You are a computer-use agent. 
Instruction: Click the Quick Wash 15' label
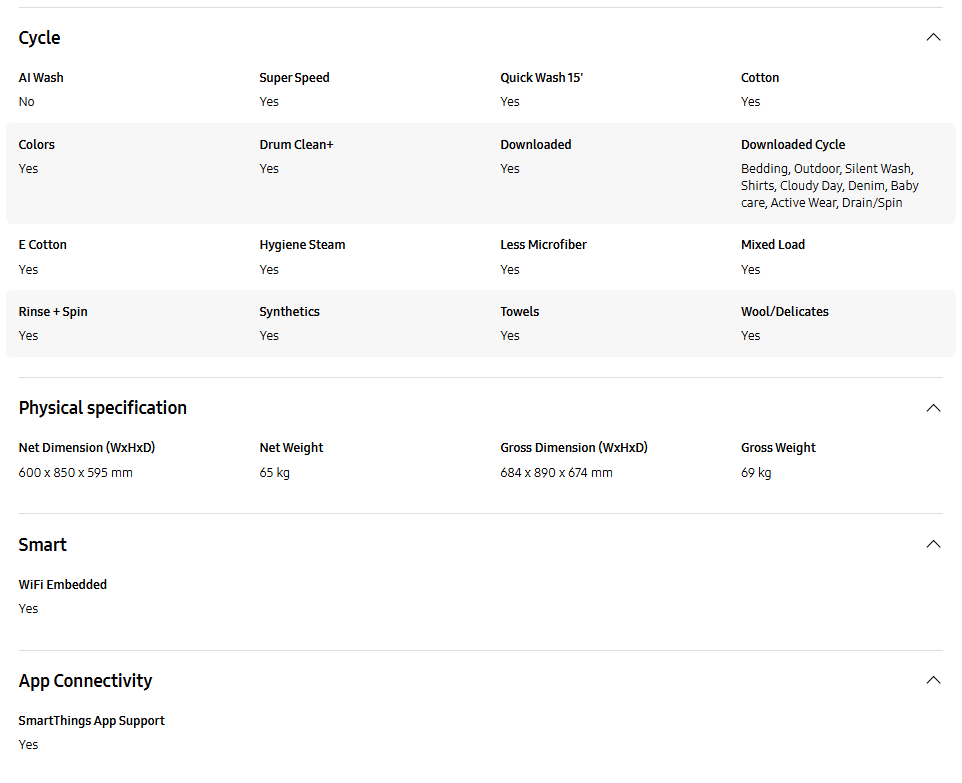[x=541, y=78]
